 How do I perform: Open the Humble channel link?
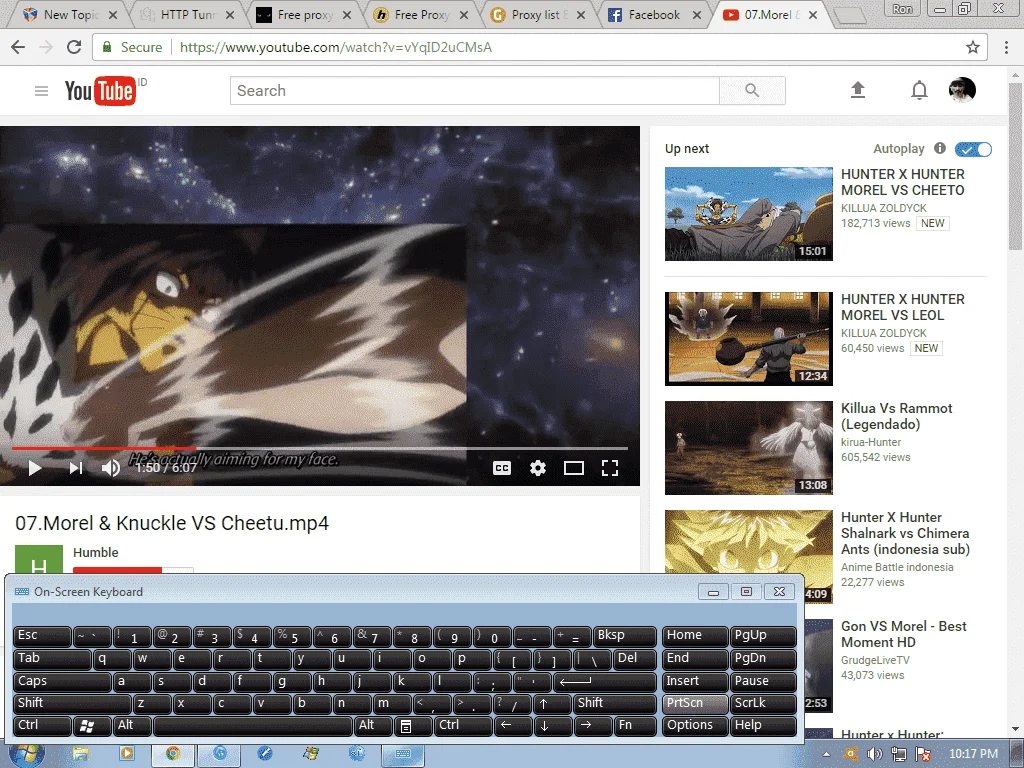(x=95, y=552)
